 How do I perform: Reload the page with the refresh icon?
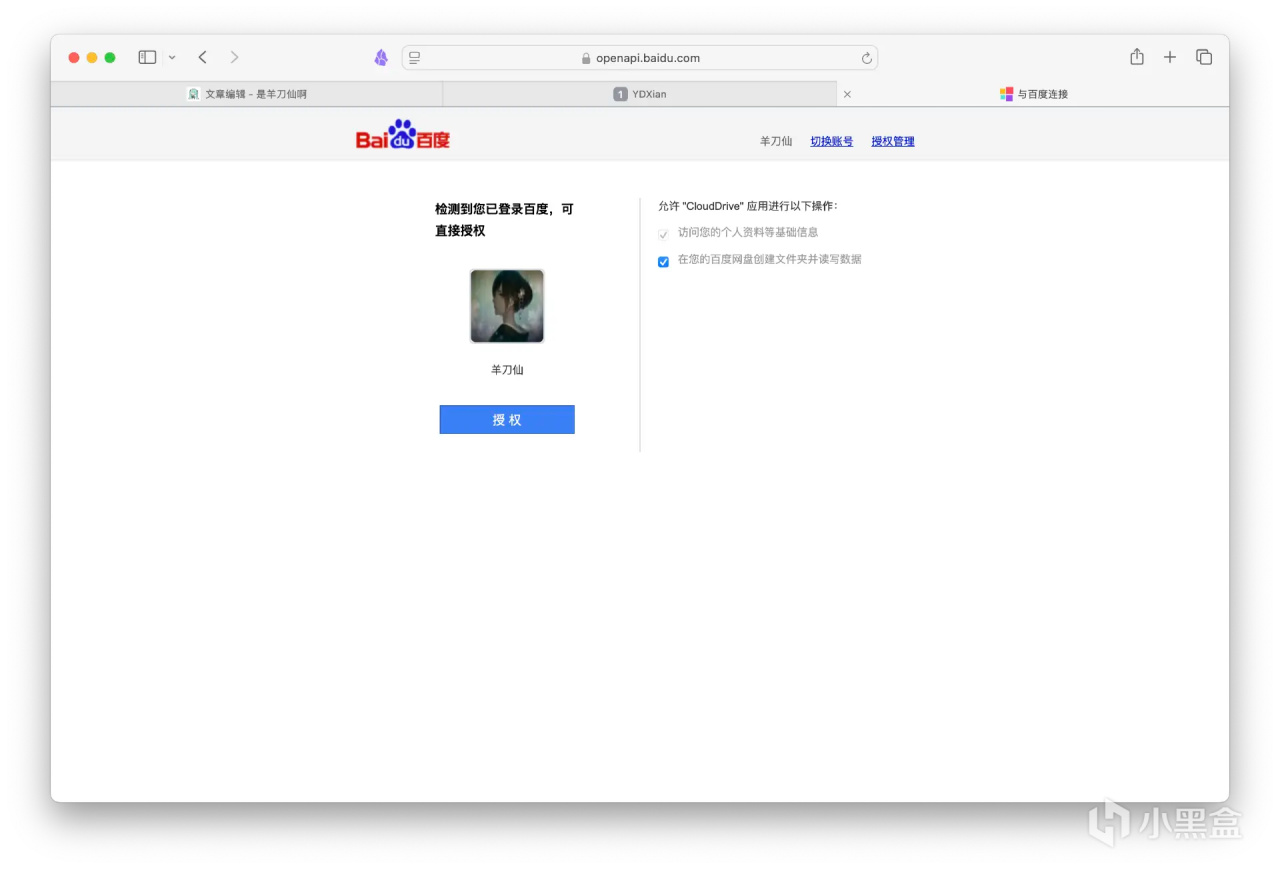coord(866,58)
